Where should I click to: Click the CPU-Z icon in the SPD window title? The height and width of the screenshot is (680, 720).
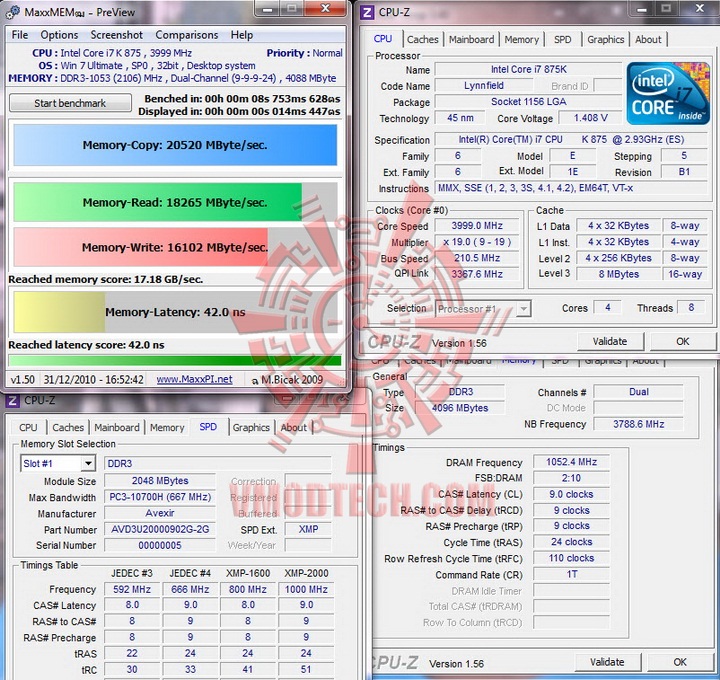(x=12, y=400)
